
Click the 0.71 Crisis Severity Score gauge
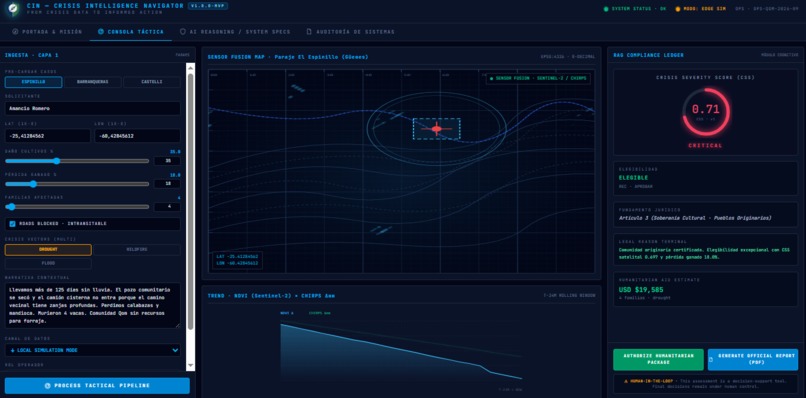[x=705, y=112]
